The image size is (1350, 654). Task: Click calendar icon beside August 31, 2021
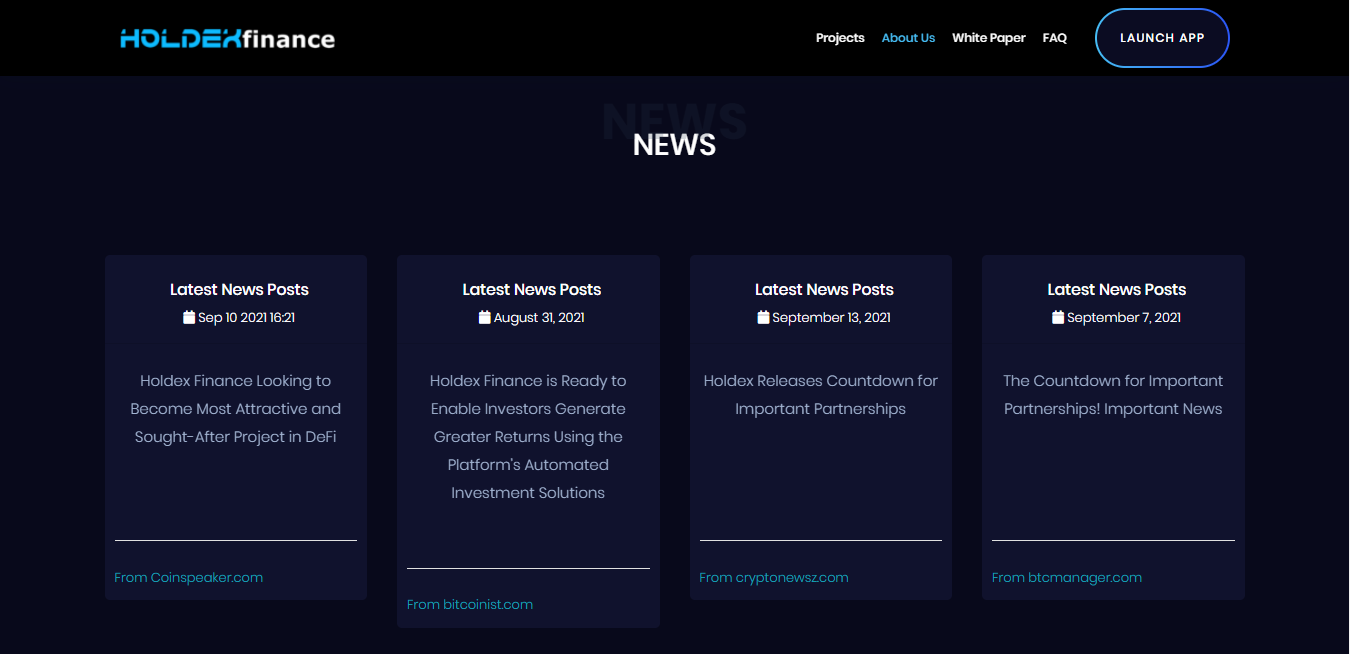(x=485, y=317)
